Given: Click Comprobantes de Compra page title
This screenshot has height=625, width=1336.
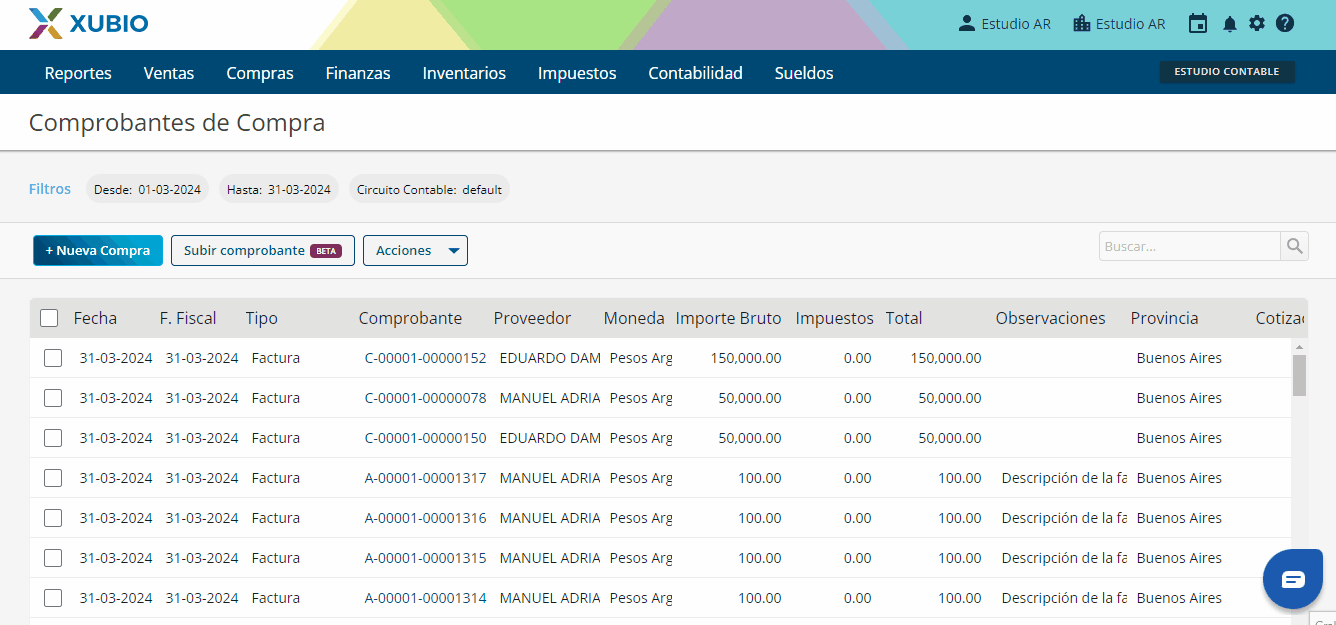Looking at the screenshot, I should 177,123.
